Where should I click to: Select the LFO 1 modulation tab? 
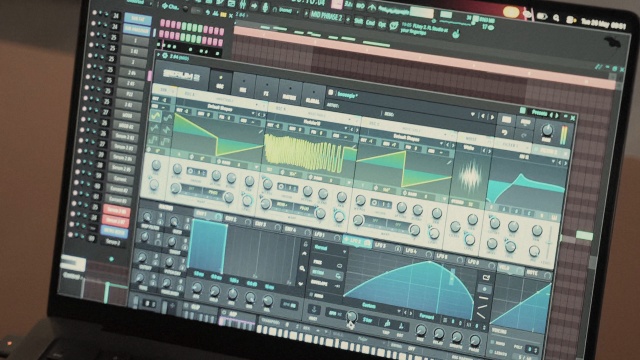click(x=327, y=236)
